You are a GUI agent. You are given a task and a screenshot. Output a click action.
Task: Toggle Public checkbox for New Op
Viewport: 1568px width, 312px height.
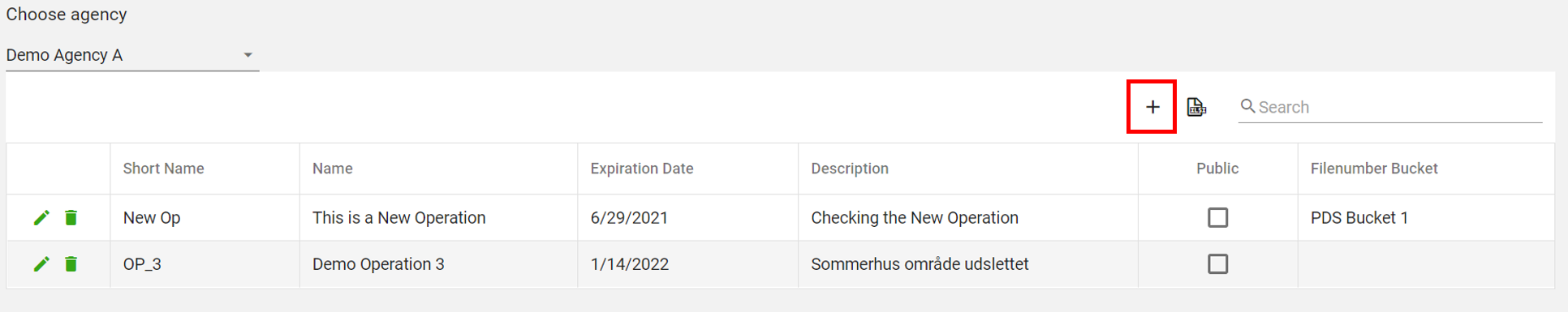click(x=1217, y=218)
